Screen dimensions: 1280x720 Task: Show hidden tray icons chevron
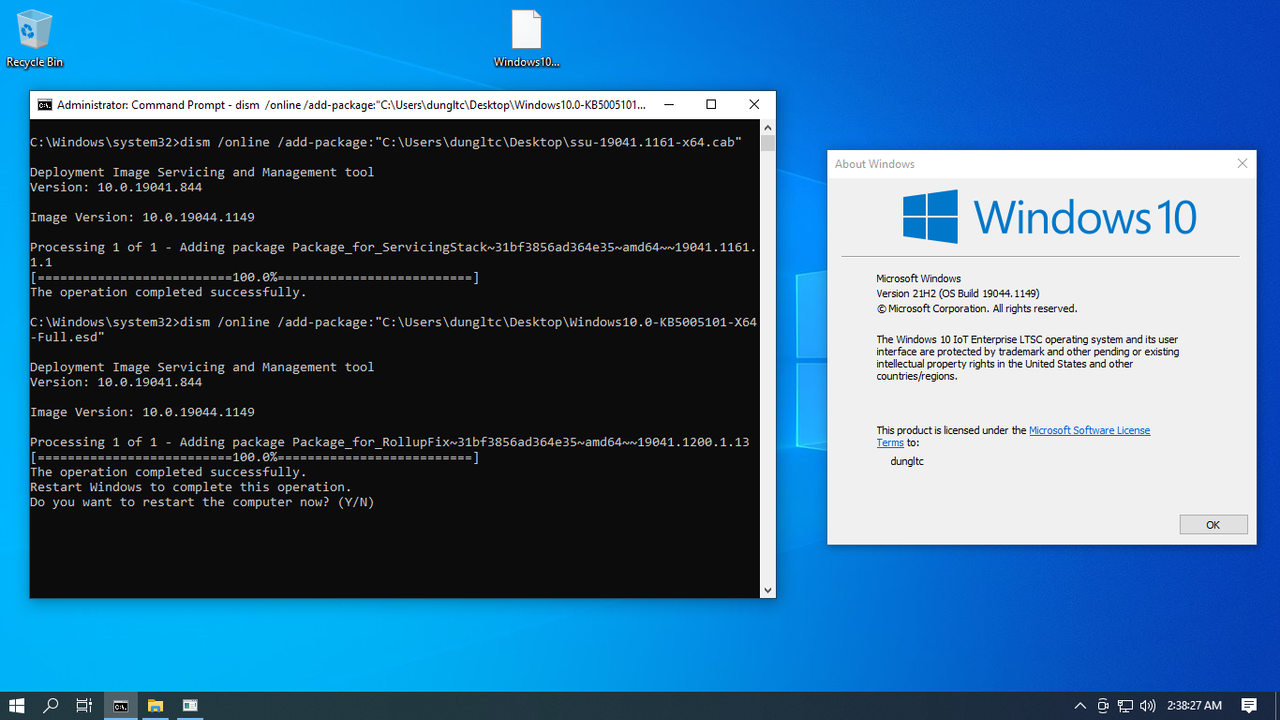click(x=1080, y=705)
